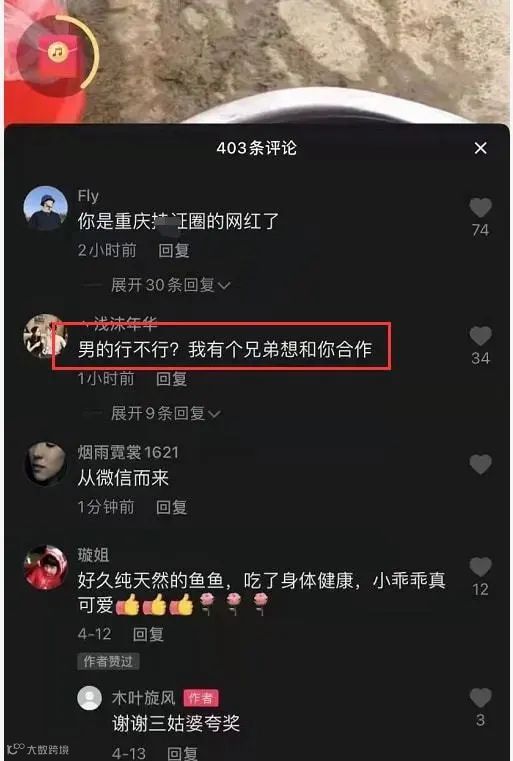Reply to Fly's comment via 回复
The image size is (513, 761).
pos(174,250)
